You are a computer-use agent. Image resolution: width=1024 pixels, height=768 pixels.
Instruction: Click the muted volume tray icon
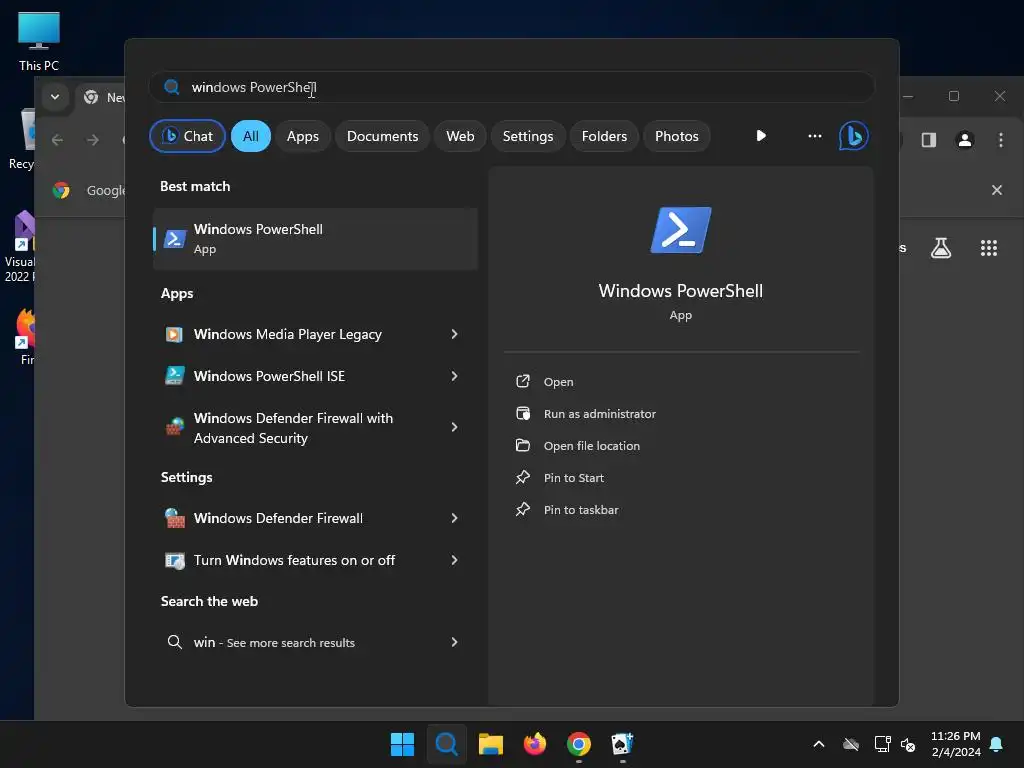[908, 744]
